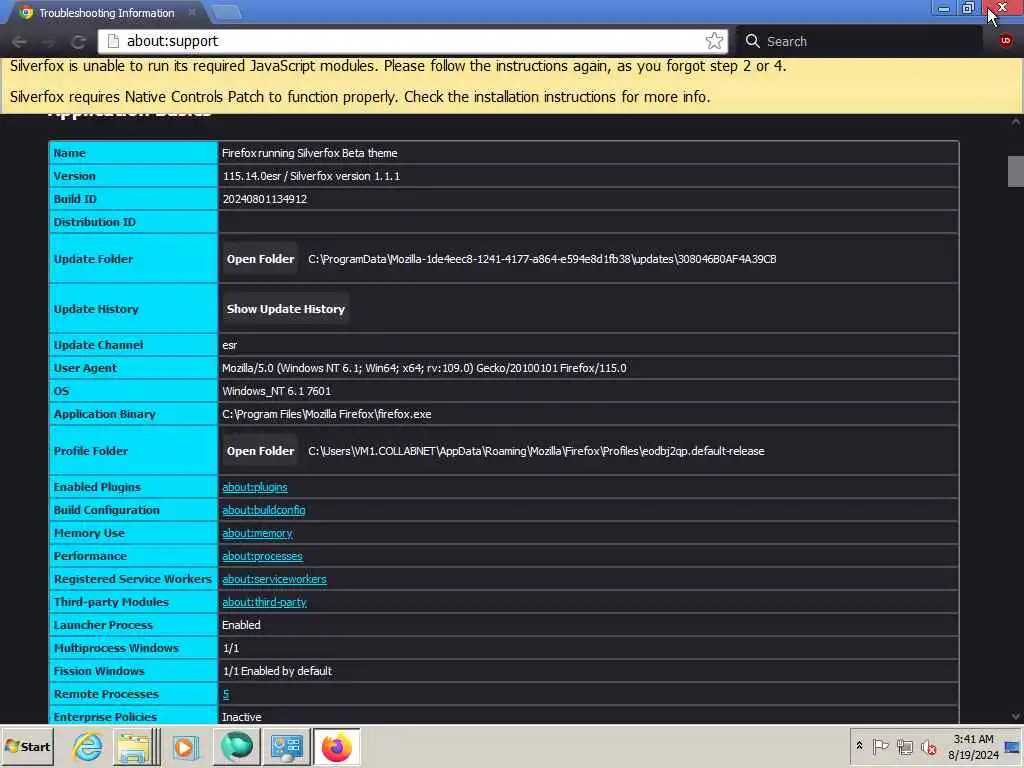Select the Build ID value 20240801134912
The image size is (1024, 768).
(x=264, y=199)
